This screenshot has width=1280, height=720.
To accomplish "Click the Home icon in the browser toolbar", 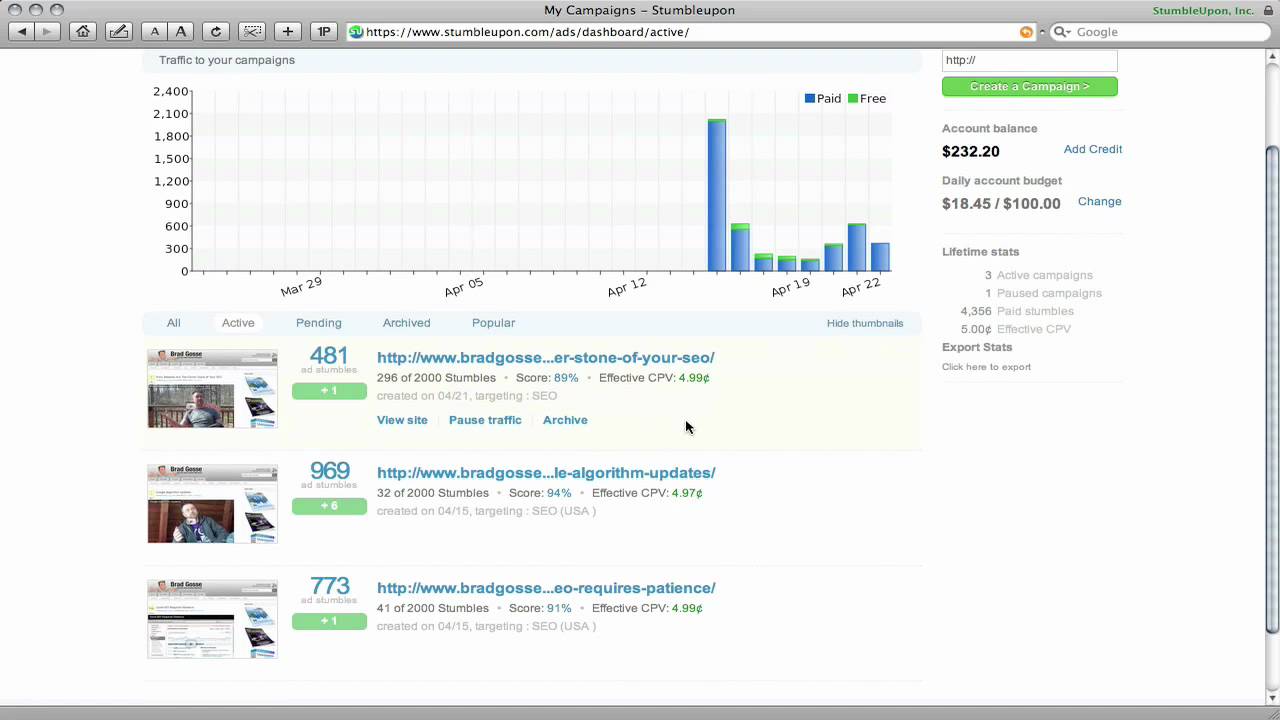I will pyautogui.click(x=83, y=31).
